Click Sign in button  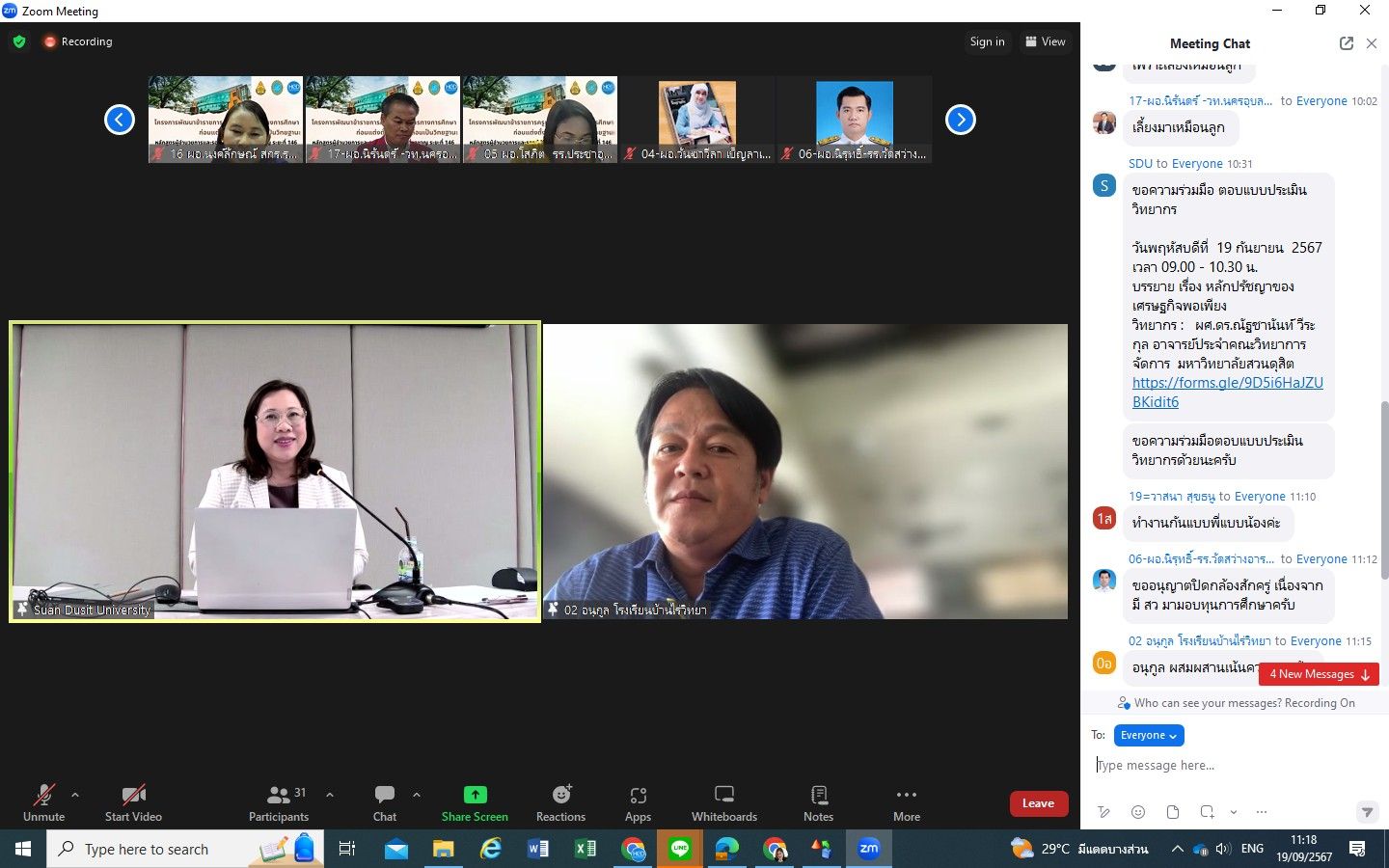click(987, 41)
